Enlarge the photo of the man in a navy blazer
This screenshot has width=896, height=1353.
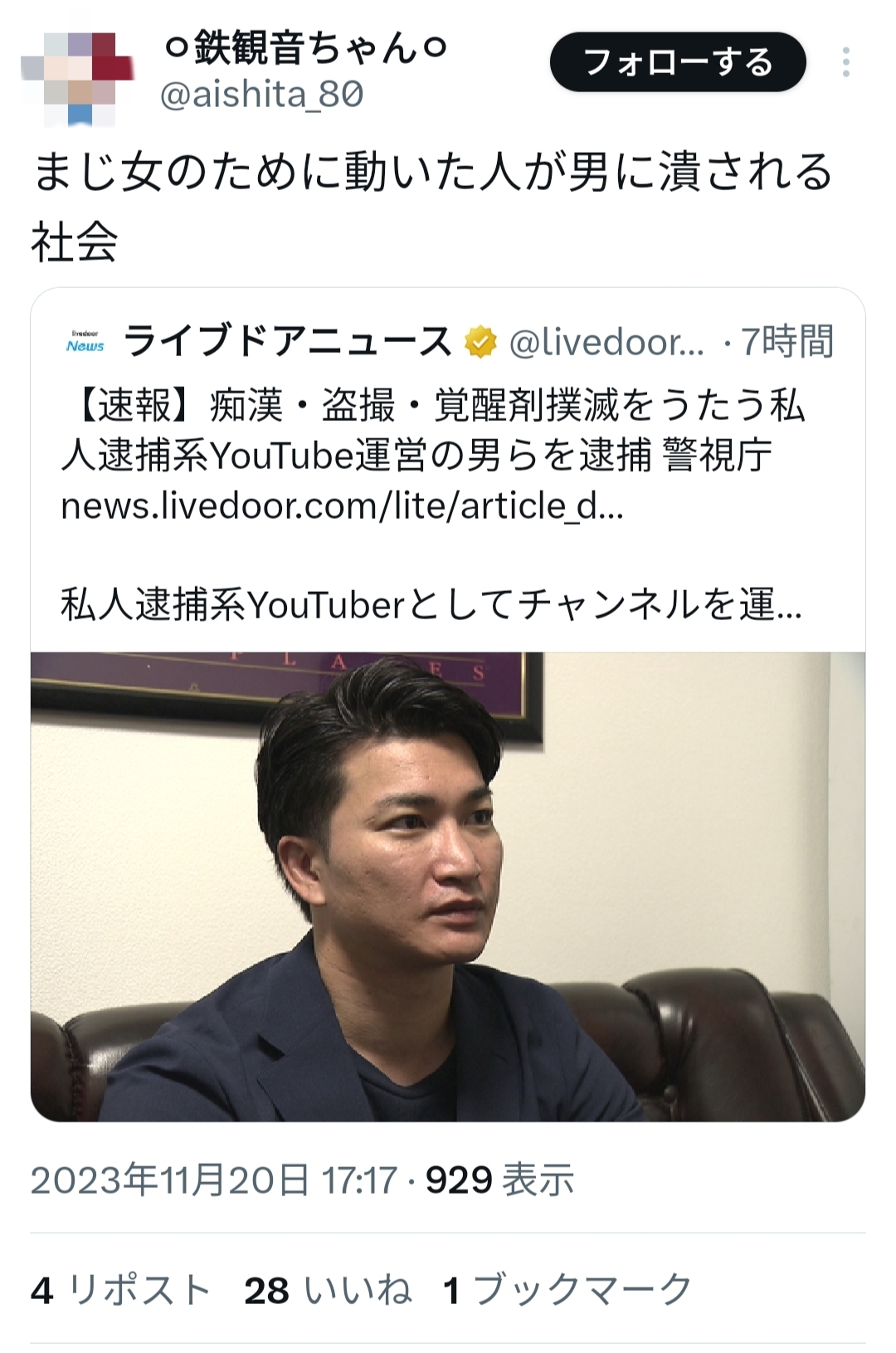coord(448,887)
